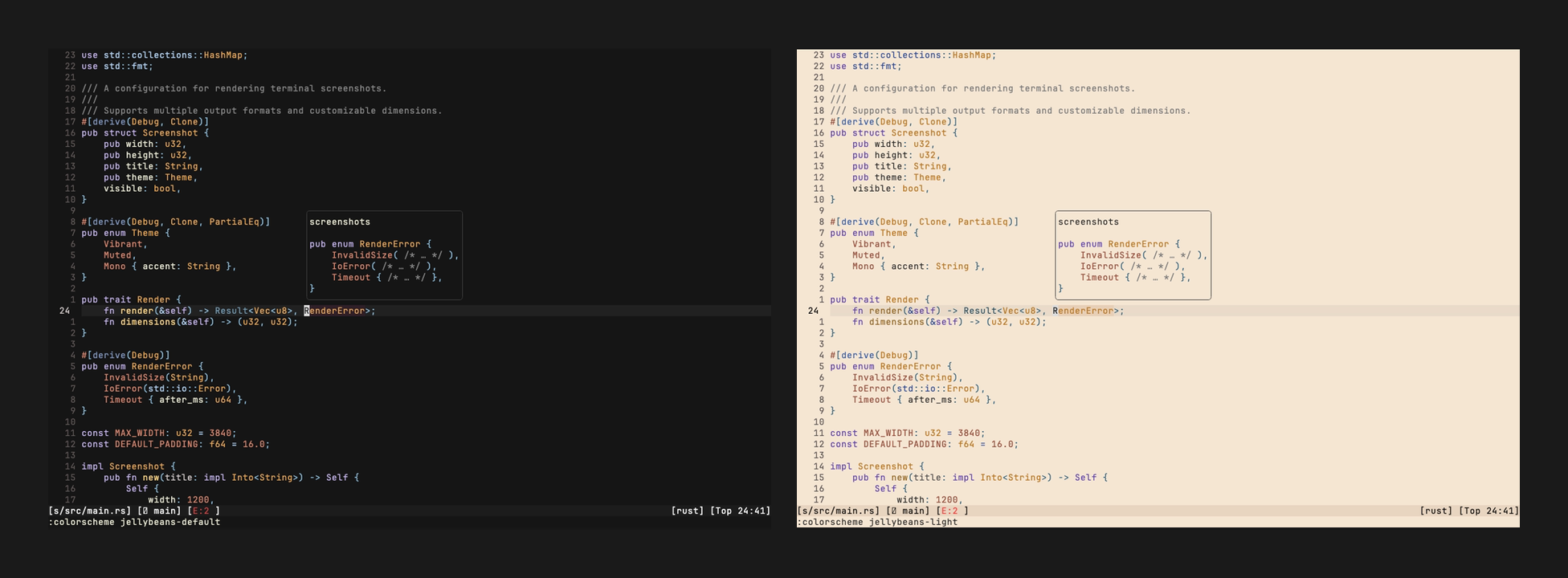Click 'use std::fmt;' in the dark editor
This screenshot has width=1568, height=578.
[117, 67]
